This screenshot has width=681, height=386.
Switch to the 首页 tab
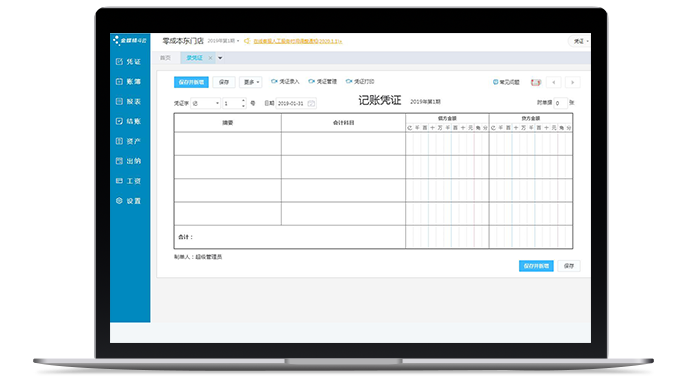point(165,58)
